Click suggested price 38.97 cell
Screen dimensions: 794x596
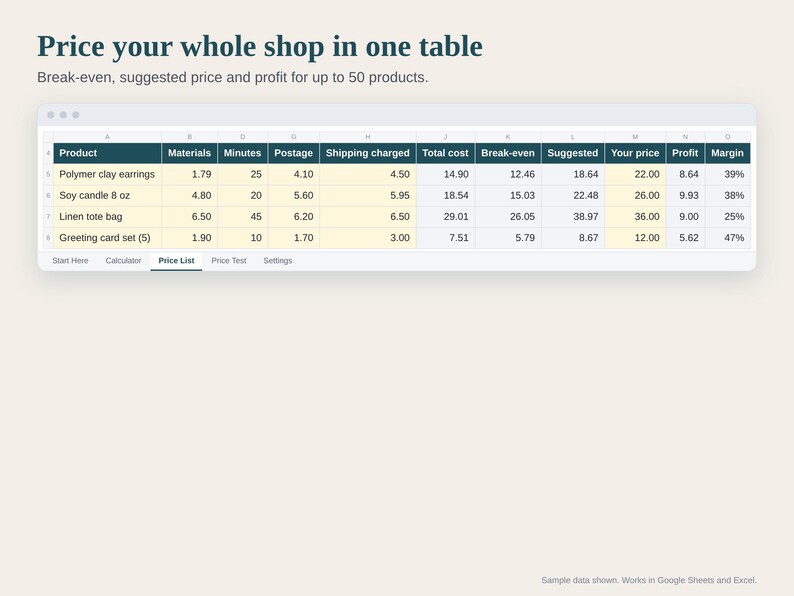click(573, 217)
